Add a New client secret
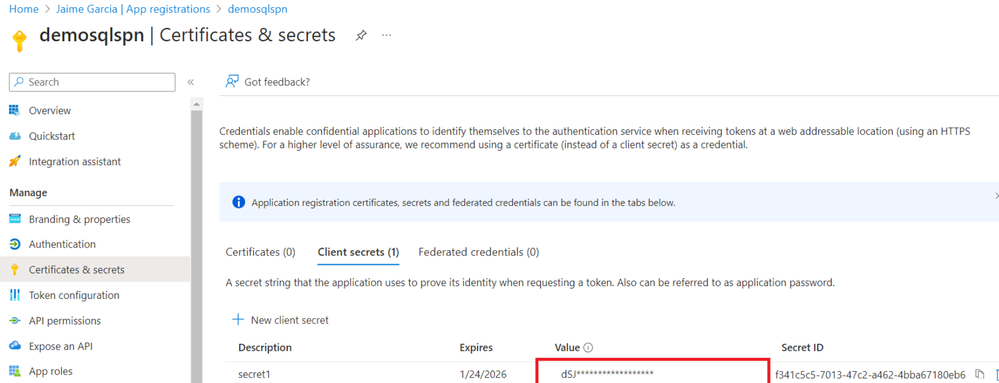Screen dimensions: 999x383 pyautogui.click(x=280, y=320)
